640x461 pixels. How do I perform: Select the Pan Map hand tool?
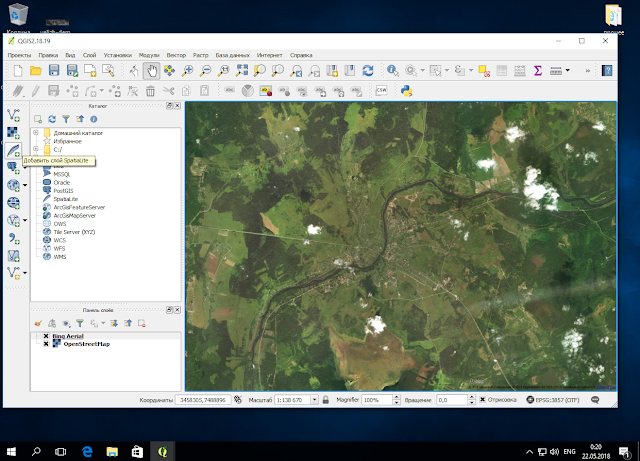(151, 71)
